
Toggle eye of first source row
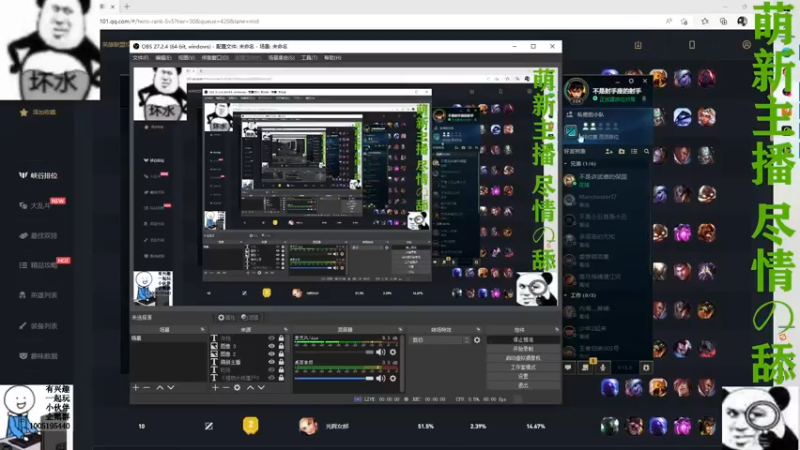tap(271, 338)
